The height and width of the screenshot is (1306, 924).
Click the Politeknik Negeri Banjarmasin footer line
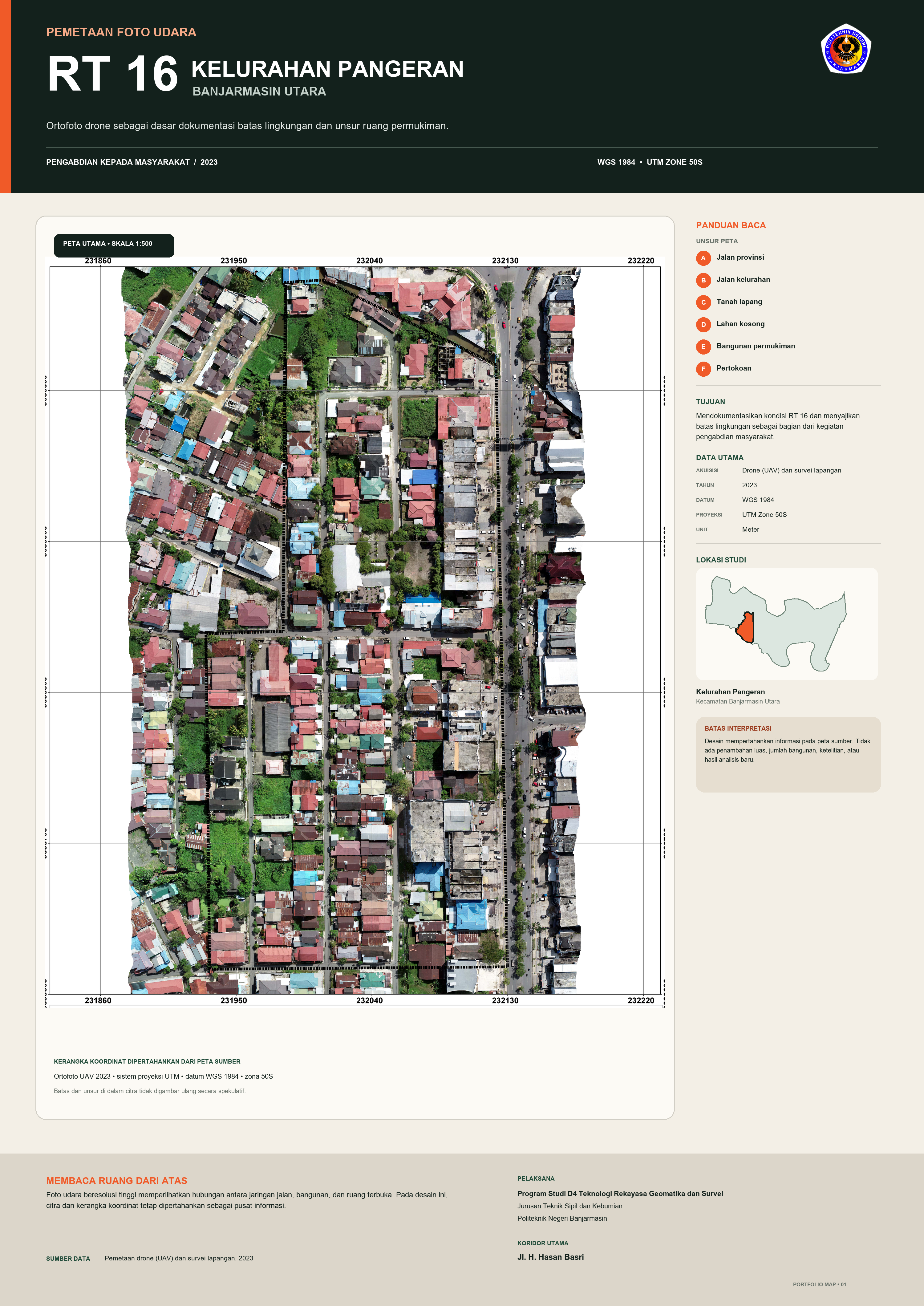pos(562,1218)
